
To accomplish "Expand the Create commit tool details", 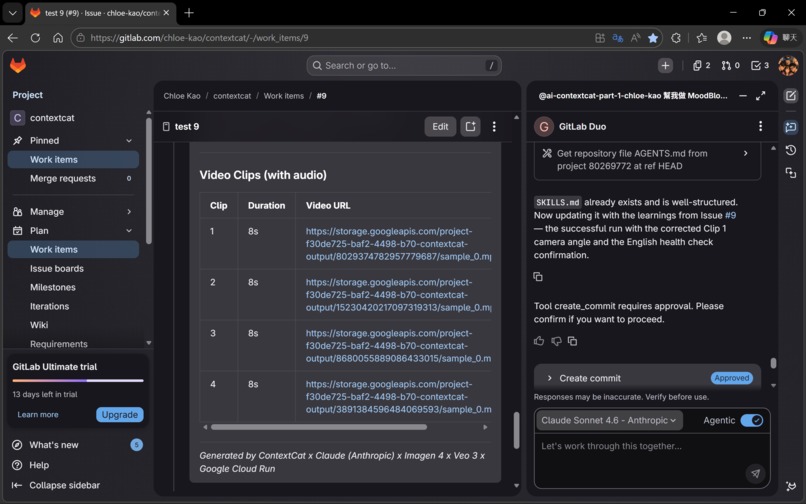I will 549,378.
